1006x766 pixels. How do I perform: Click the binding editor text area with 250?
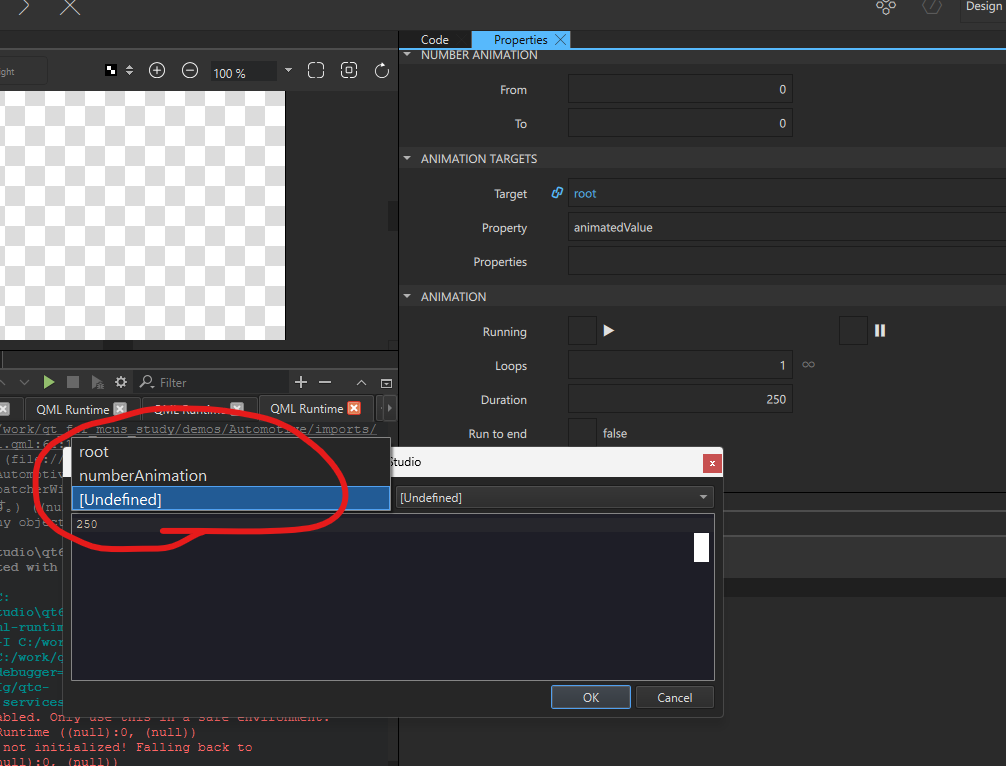coord(393,597)
